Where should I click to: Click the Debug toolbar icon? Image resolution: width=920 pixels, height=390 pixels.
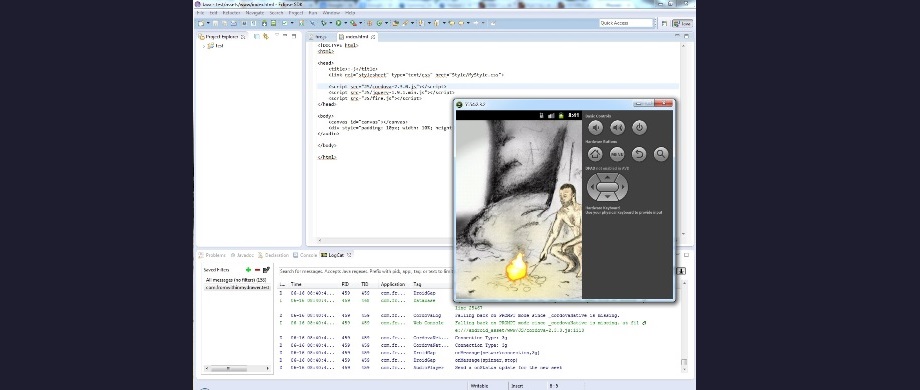(323, 23)
